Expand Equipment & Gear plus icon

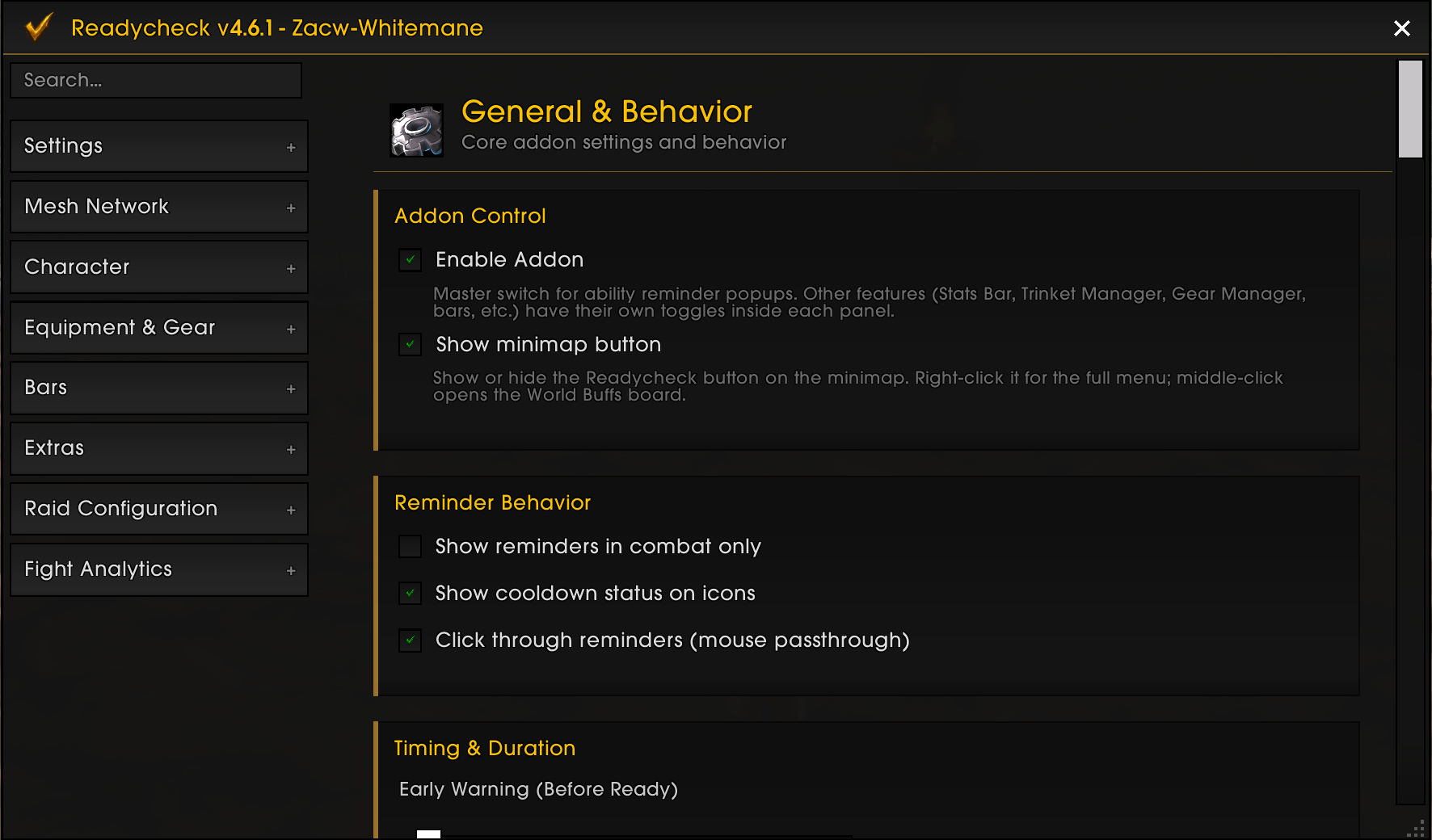tap(291, 329)
